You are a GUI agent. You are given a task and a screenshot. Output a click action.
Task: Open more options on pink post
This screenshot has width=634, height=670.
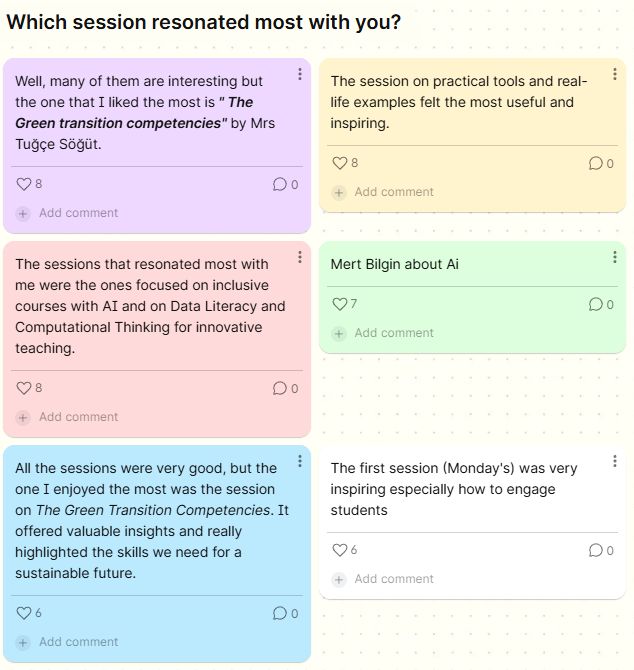(300, 257)
